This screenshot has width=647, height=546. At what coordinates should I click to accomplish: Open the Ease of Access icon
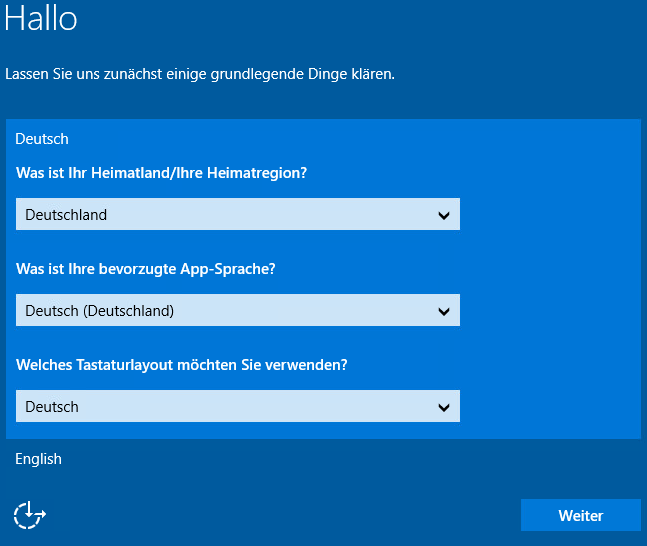[29, 515]
